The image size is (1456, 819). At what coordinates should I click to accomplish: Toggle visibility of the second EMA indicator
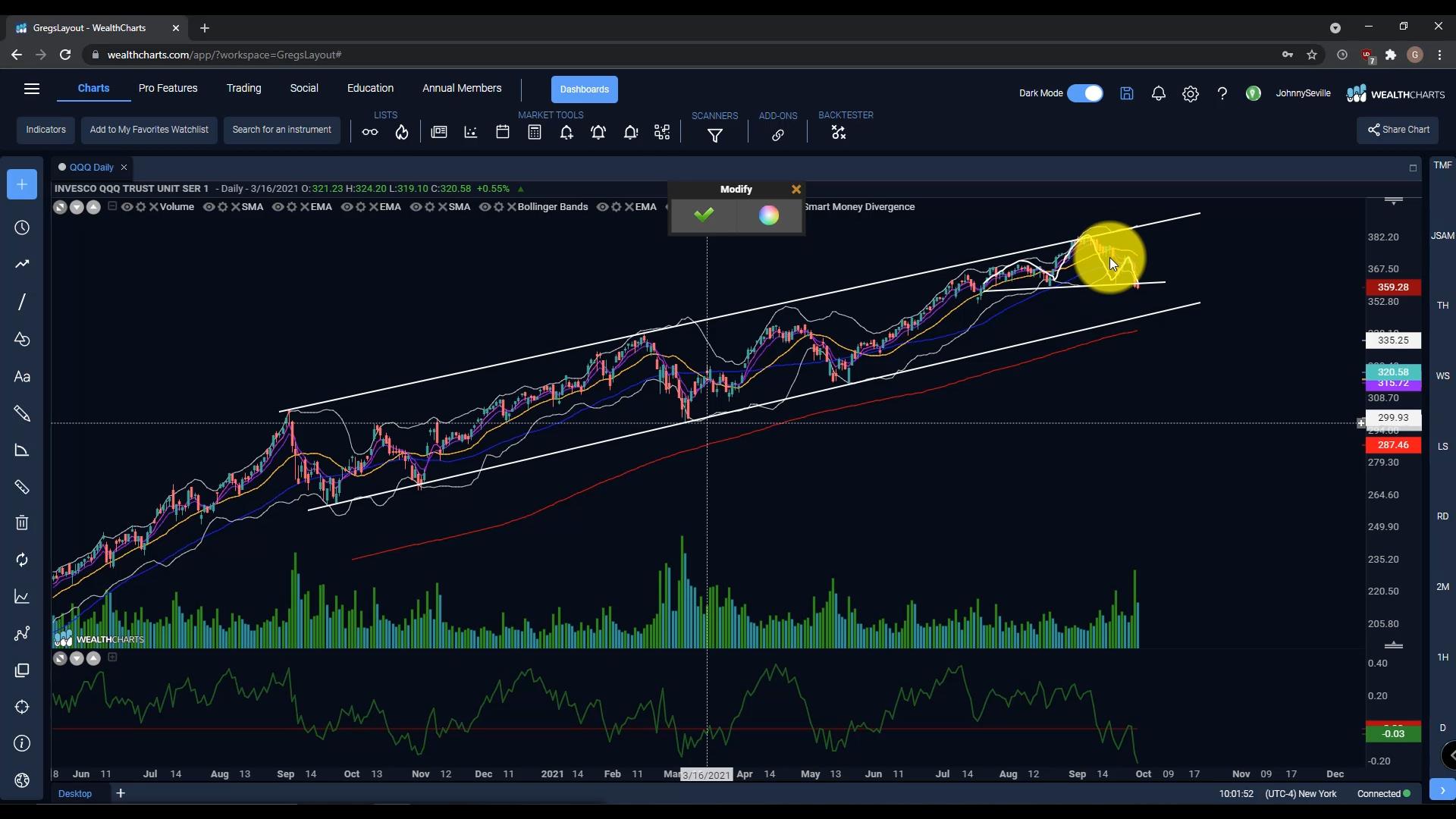pyautogui.click(x=347, y=207)
